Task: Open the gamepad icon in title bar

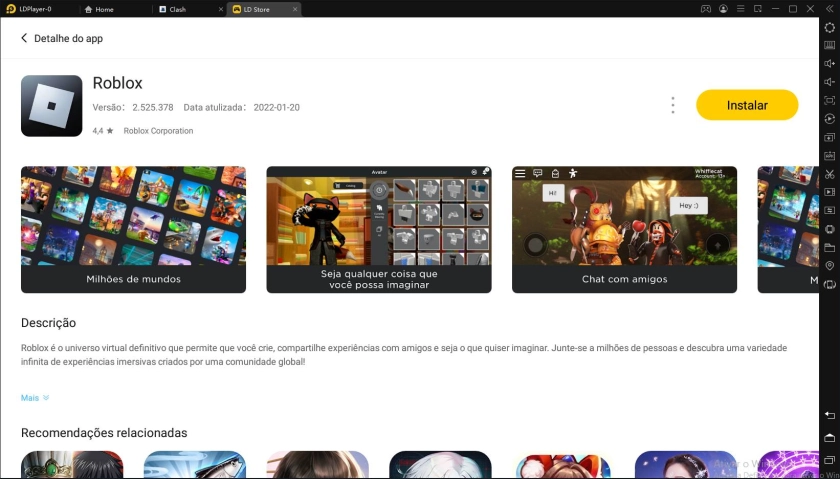Action: 706,9
